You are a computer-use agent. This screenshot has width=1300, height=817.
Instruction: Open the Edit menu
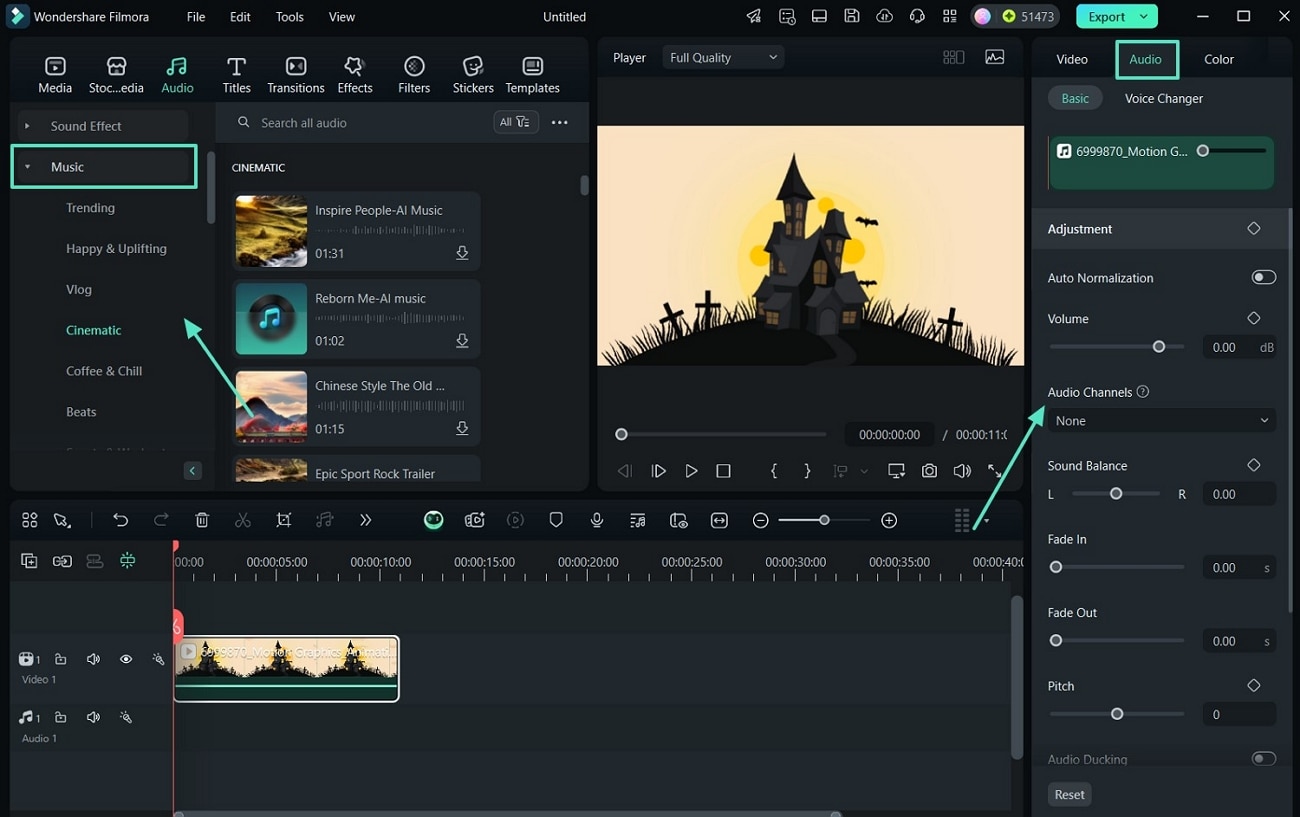tap(240, 17)
